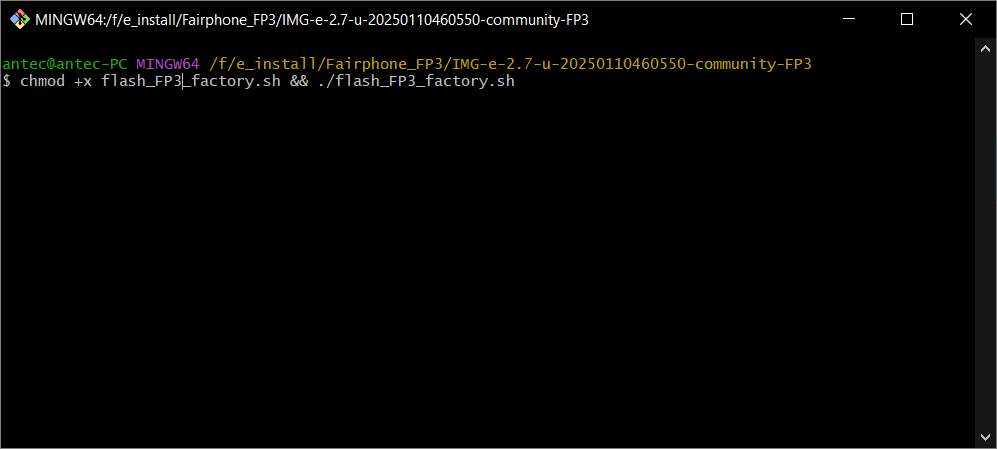This screenshot has width=997, height=449.
Task: Close the MINGW64 terminal window
Action: pos(965,19)
